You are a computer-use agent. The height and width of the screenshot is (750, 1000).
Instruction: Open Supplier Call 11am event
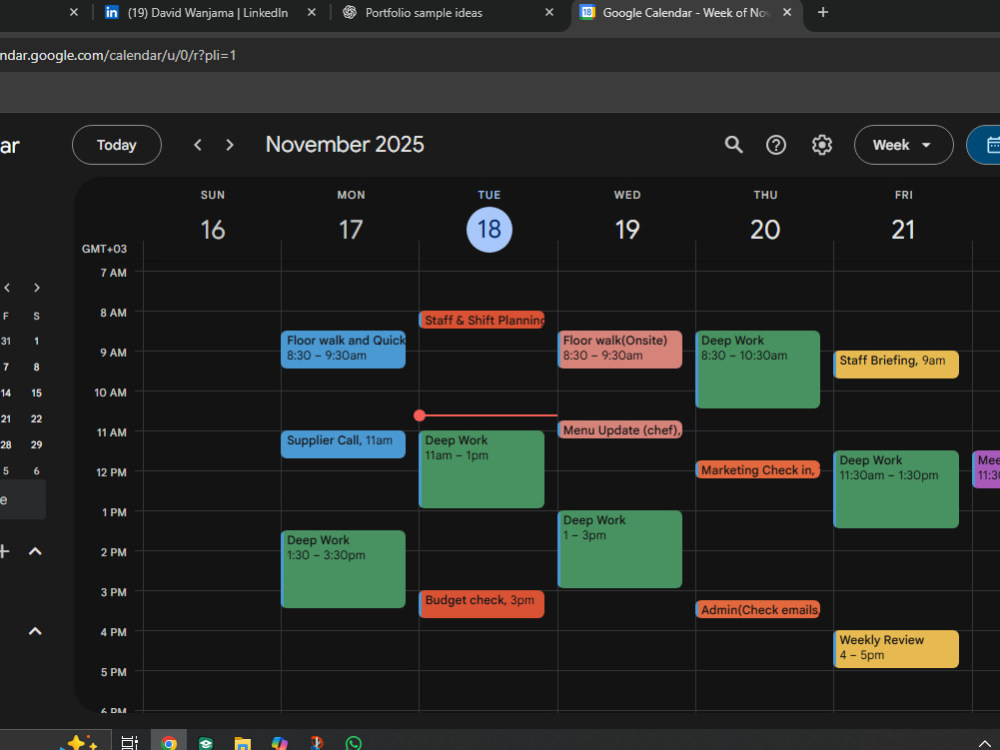tap(343, 444)
